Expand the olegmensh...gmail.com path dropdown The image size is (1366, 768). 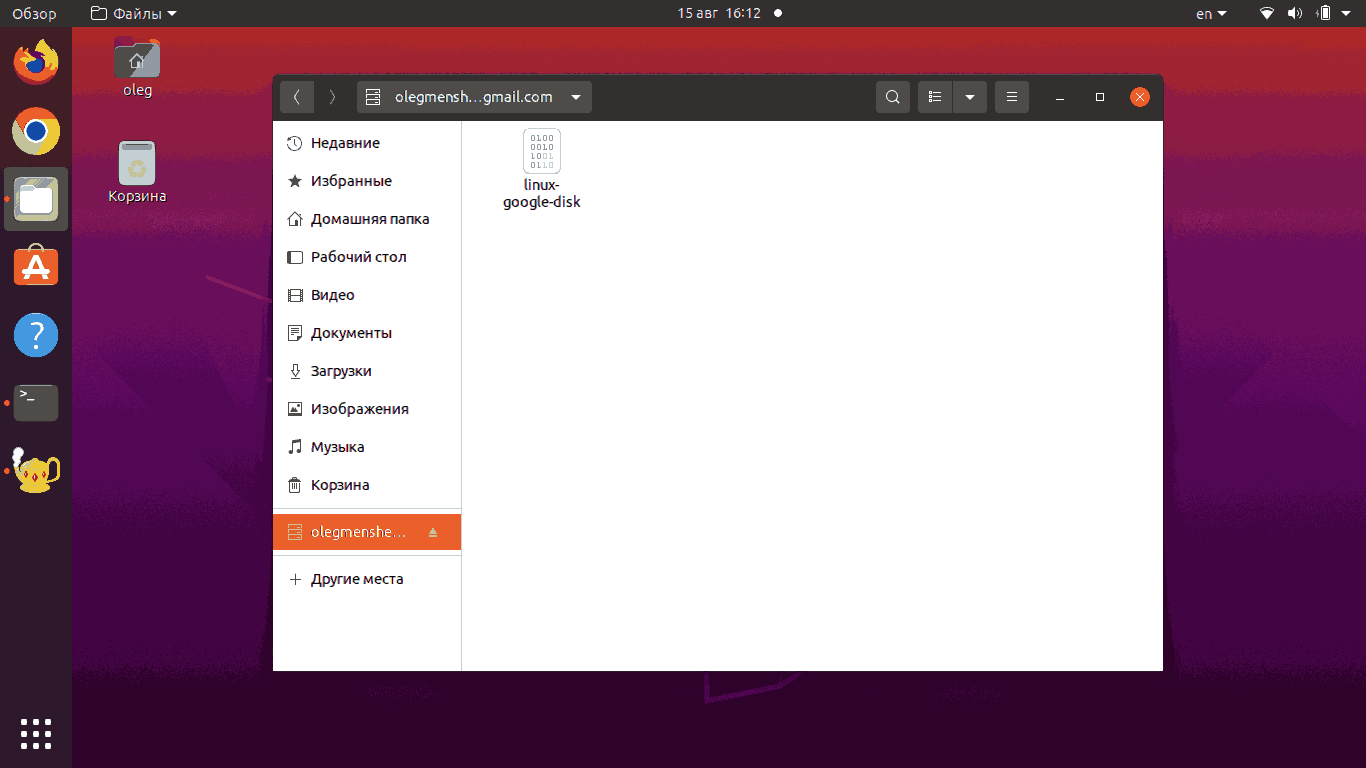[x=575, y=97]
